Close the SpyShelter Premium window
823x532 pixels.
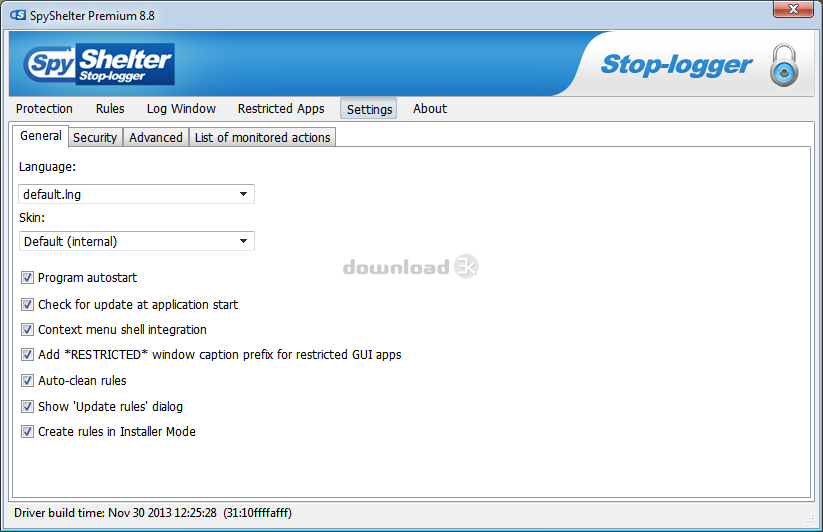tap(793, 9)
